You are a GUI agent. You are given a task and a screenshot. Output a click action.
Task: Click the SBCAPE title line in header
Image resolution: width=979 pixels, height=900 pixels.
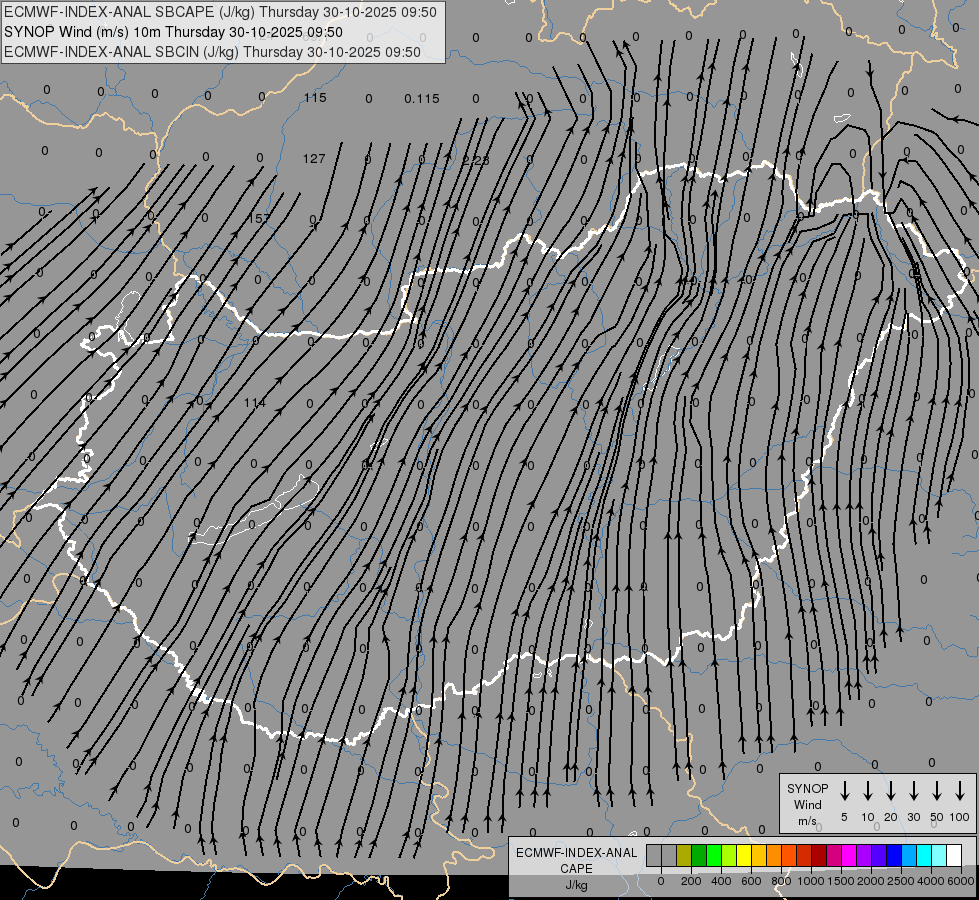pos(220,12)
